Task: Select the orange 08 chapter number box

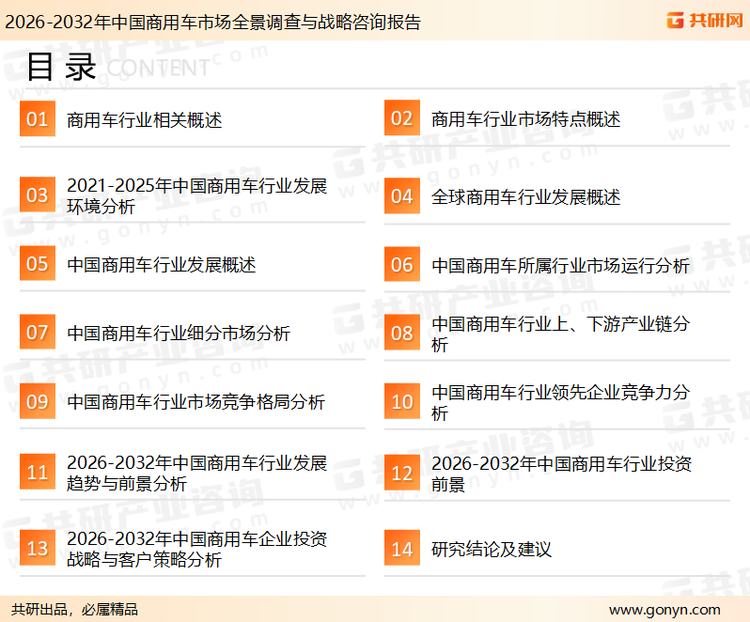Action: coord(402,333)
